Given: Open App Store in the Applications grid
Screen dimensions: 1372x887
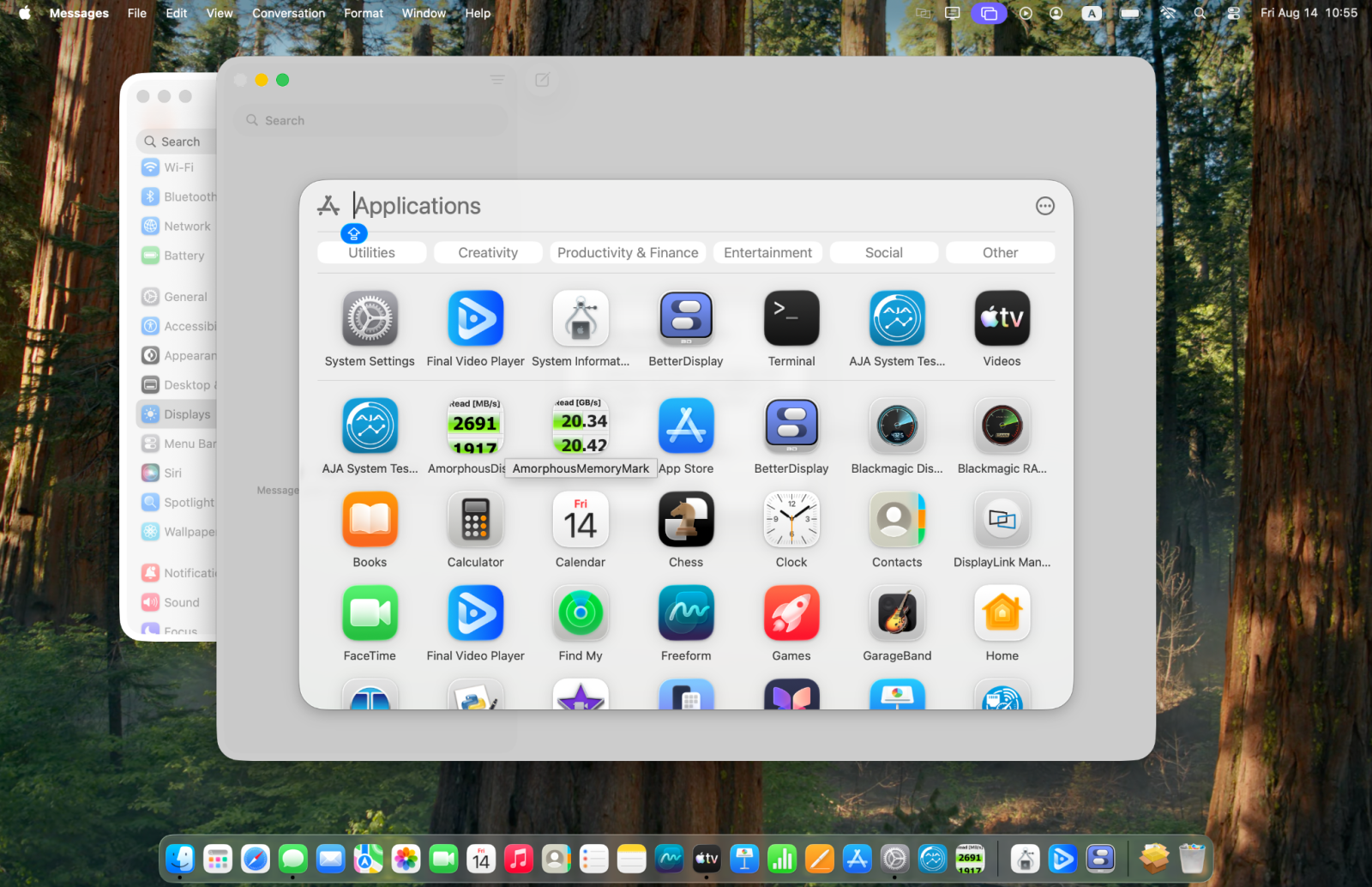Looking at the screenshot, I should pos(686,425).
